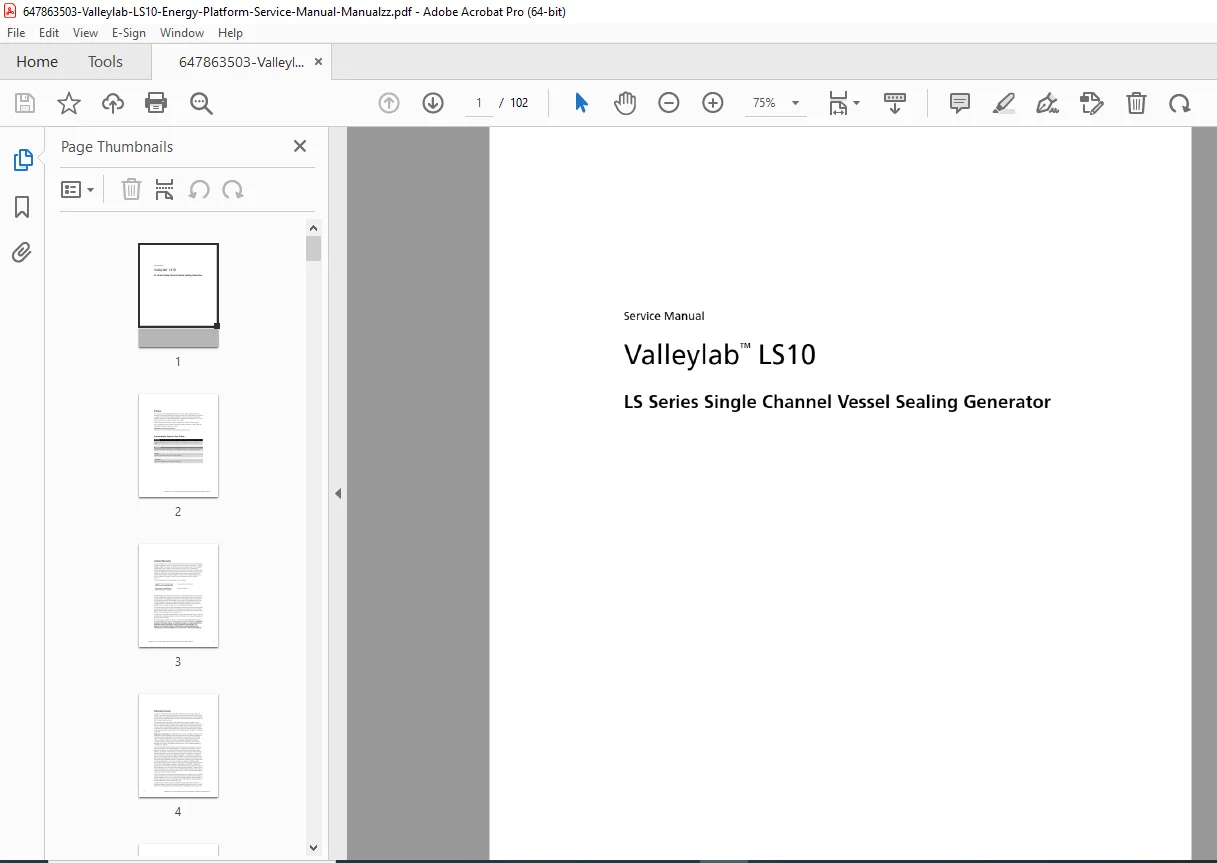Open the Bookmarks sidebar panel

(x=22, y=207)
